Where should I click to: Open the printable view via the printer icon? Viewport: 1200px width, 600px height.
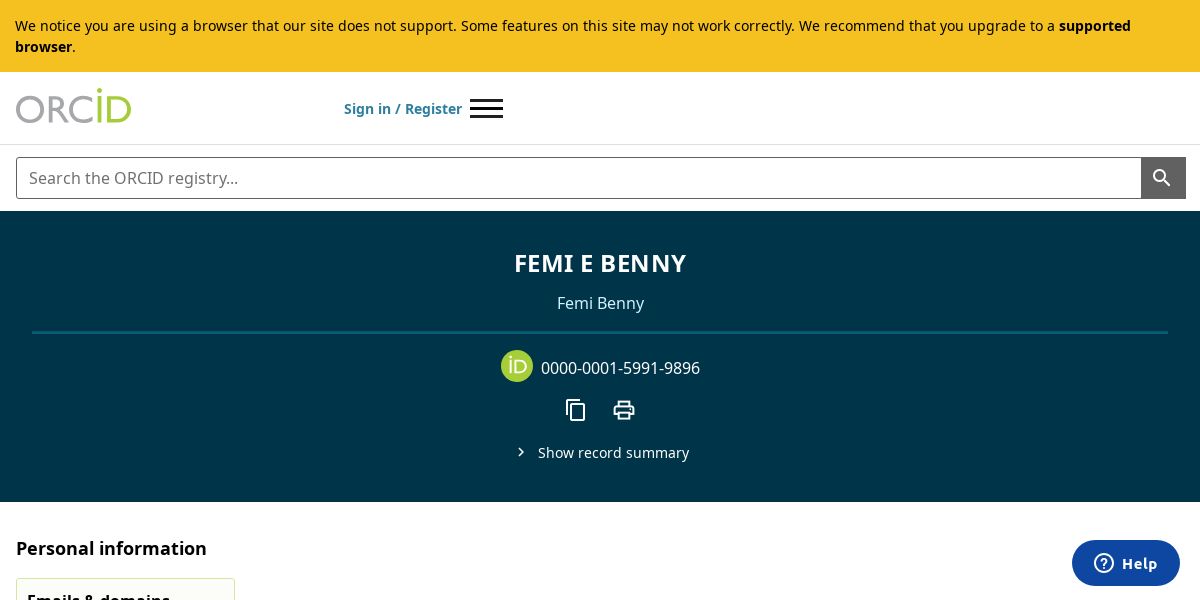tap(624, 410)
